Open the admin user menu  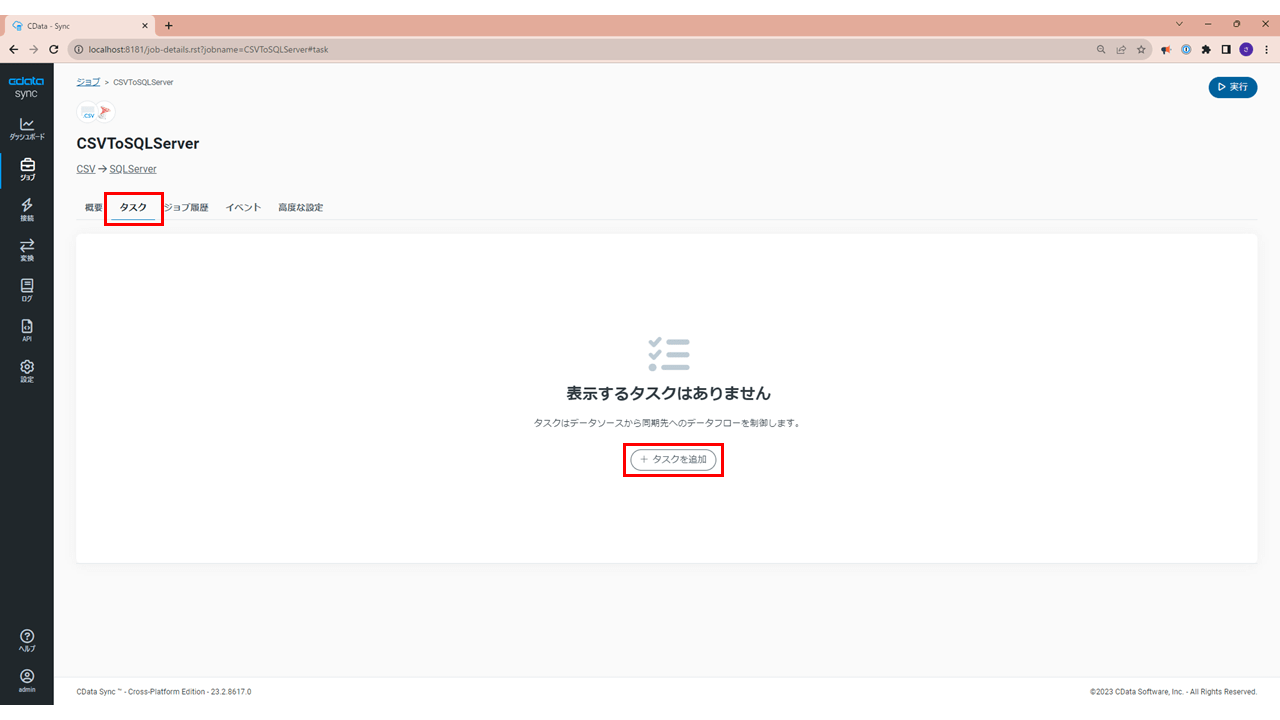[27, 681]
